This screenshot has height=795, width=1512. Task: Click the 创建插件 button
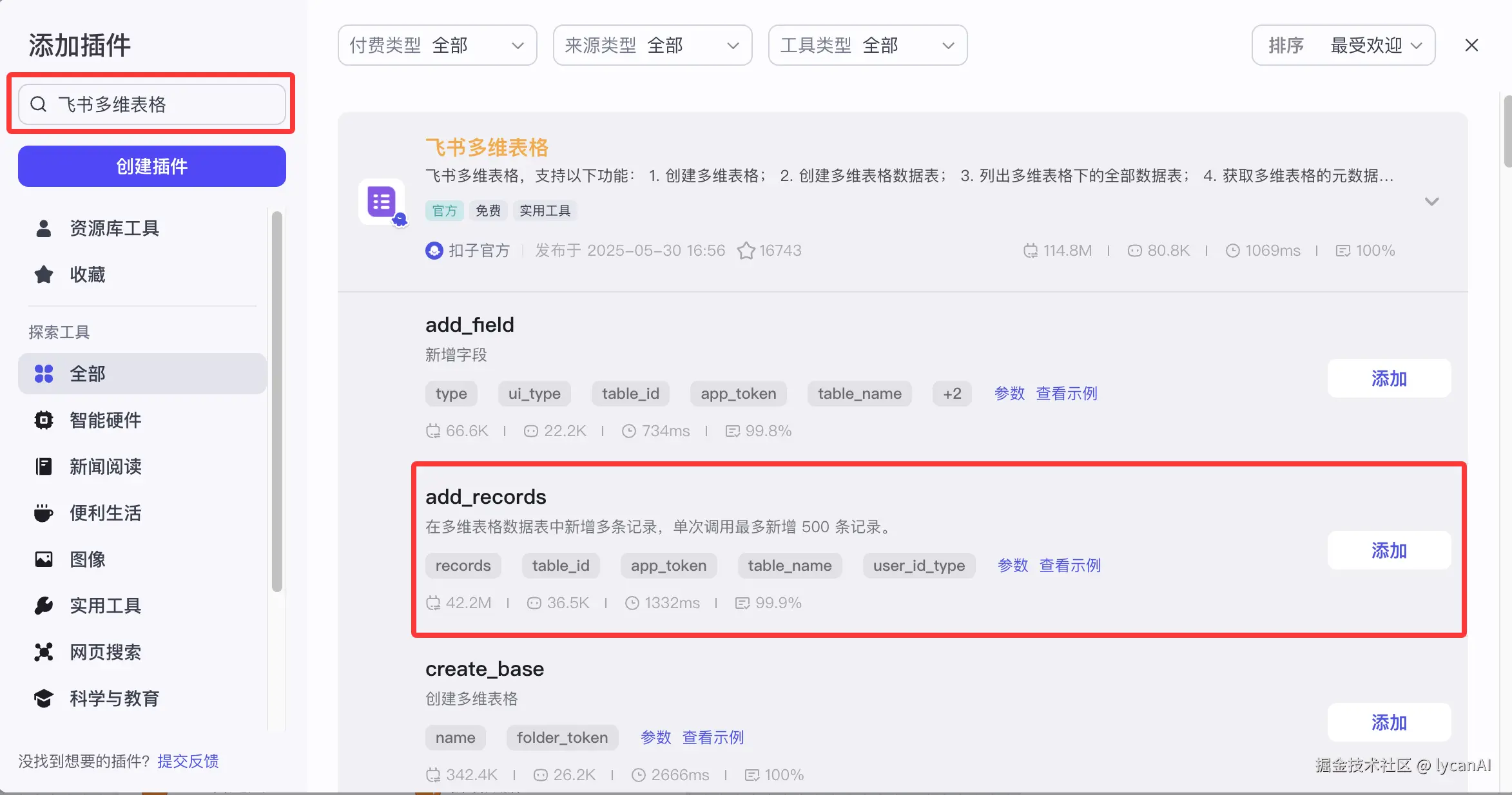152,166
